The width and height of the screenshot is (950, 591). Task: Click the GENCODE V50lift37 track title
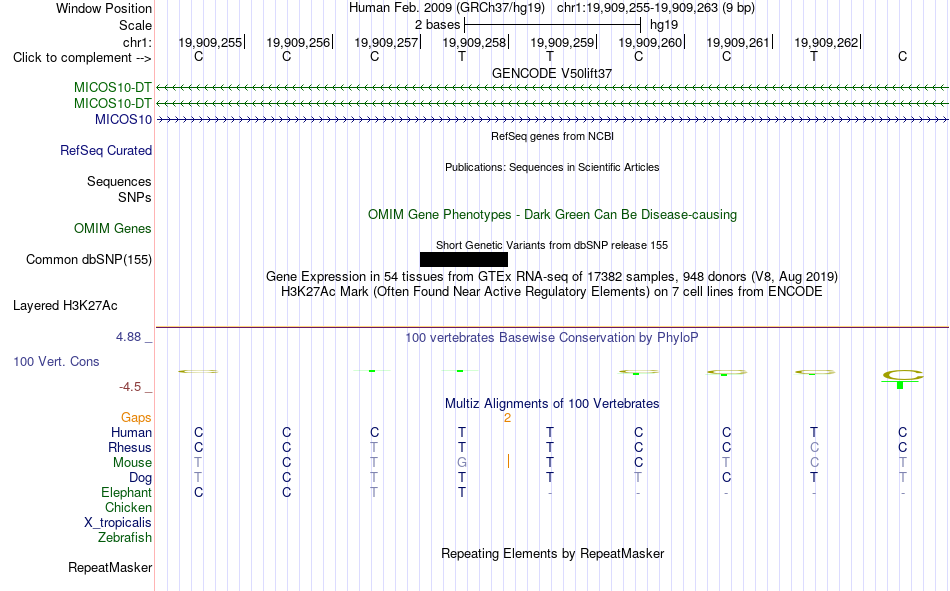point(552,73)
